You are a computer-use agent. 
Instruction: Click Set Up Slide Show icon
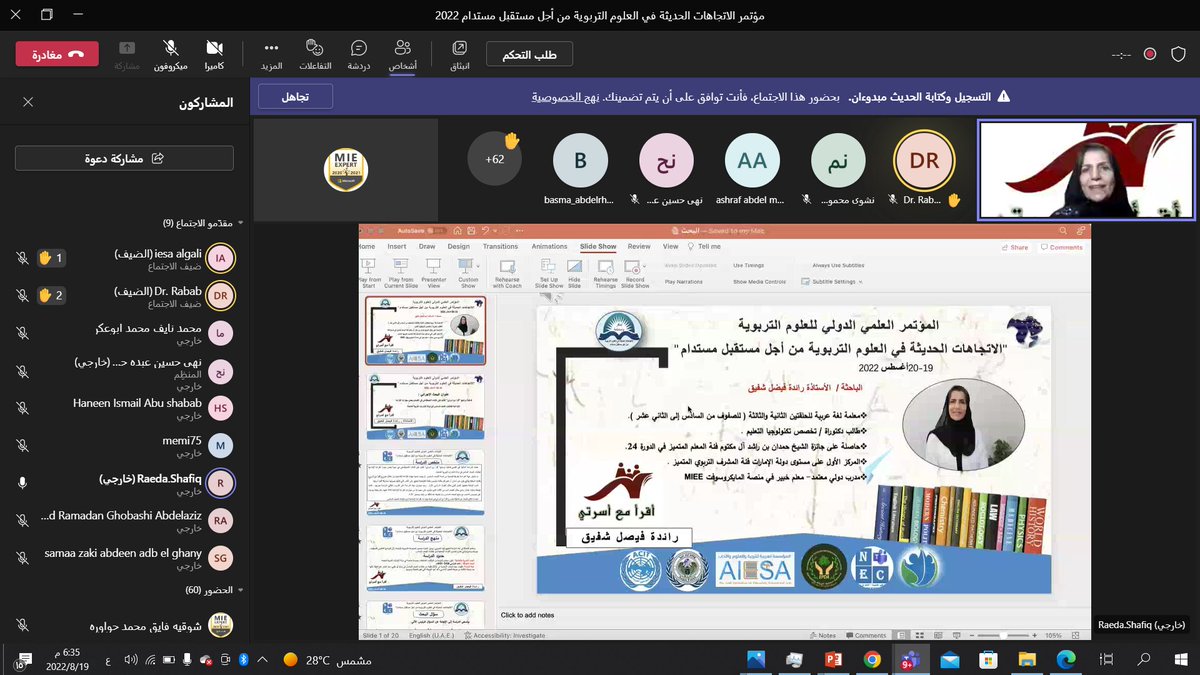coord(549,273)
